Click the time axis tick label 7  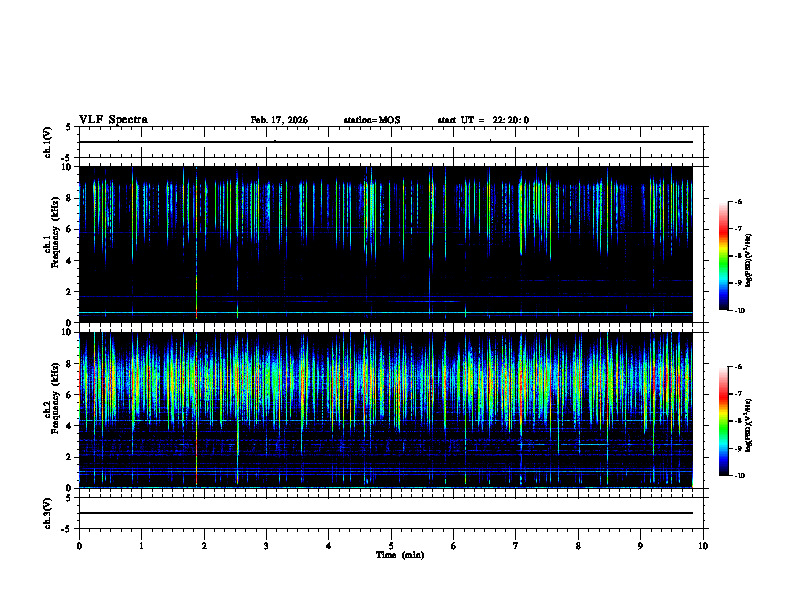point(516,546)
